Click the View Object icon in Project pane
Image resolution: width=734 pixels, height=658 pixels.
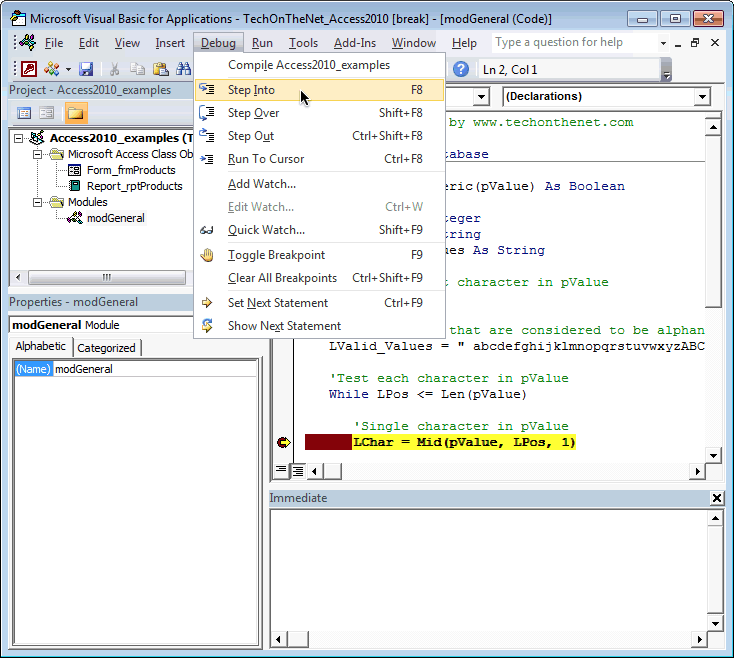(46, 113)
